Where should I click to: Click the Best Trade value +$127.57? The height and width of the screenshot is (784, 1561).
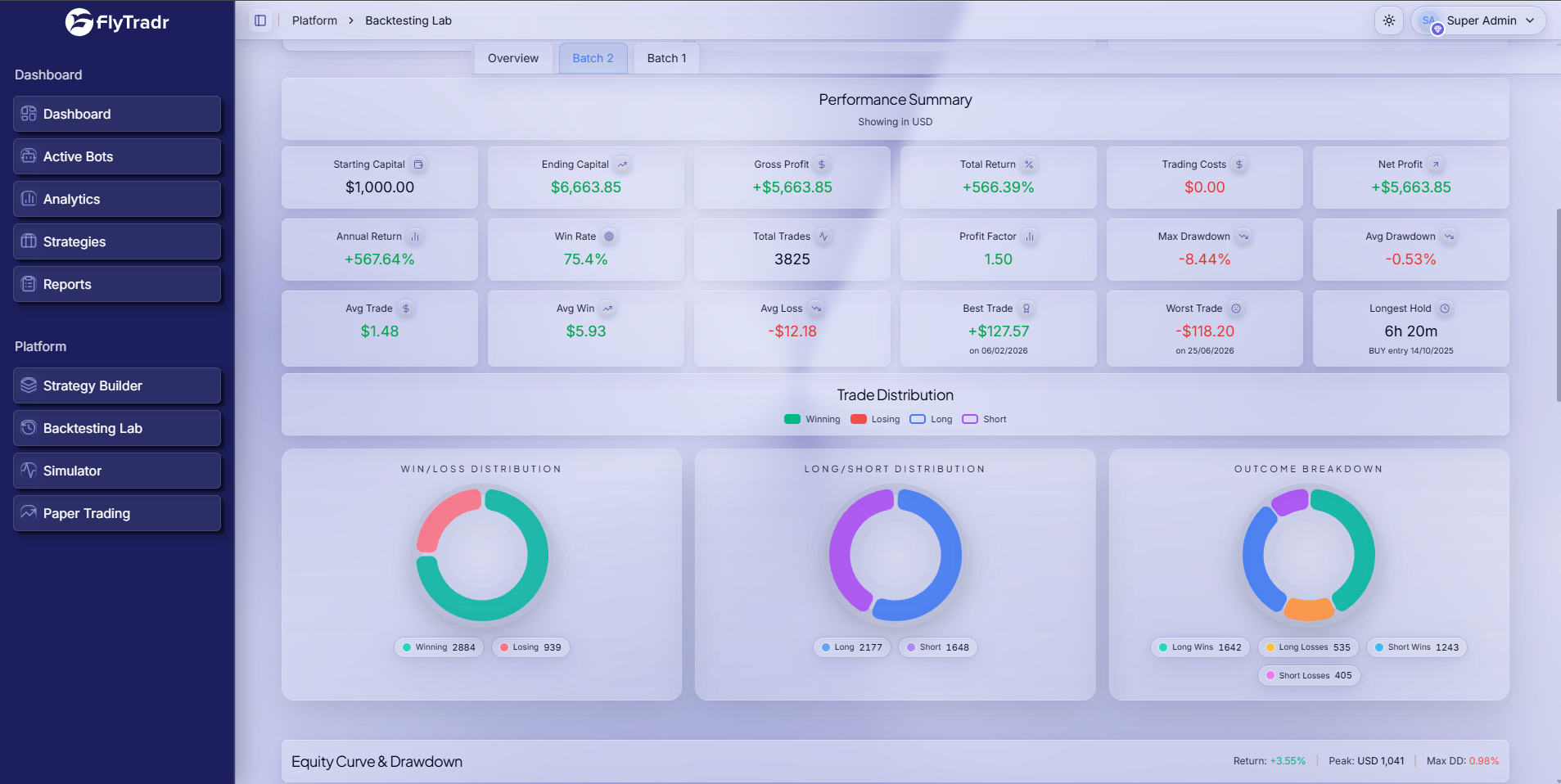(x=999, y=331)
